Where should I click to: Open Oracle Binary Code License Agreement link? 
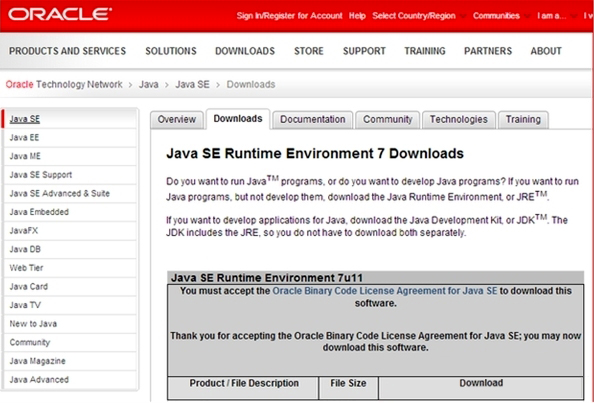(385, 291)
